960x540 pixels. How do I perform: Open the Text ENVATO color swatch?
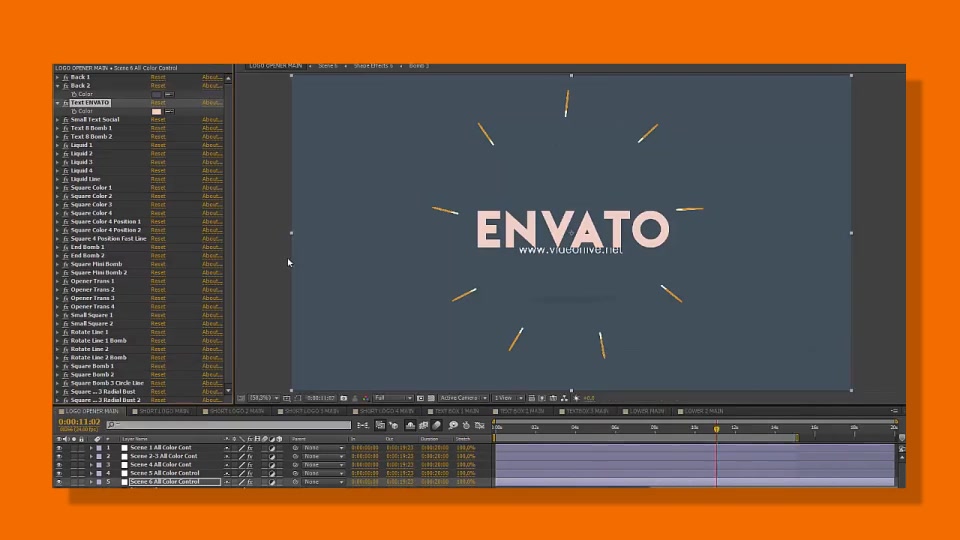[x=156, y=111]
